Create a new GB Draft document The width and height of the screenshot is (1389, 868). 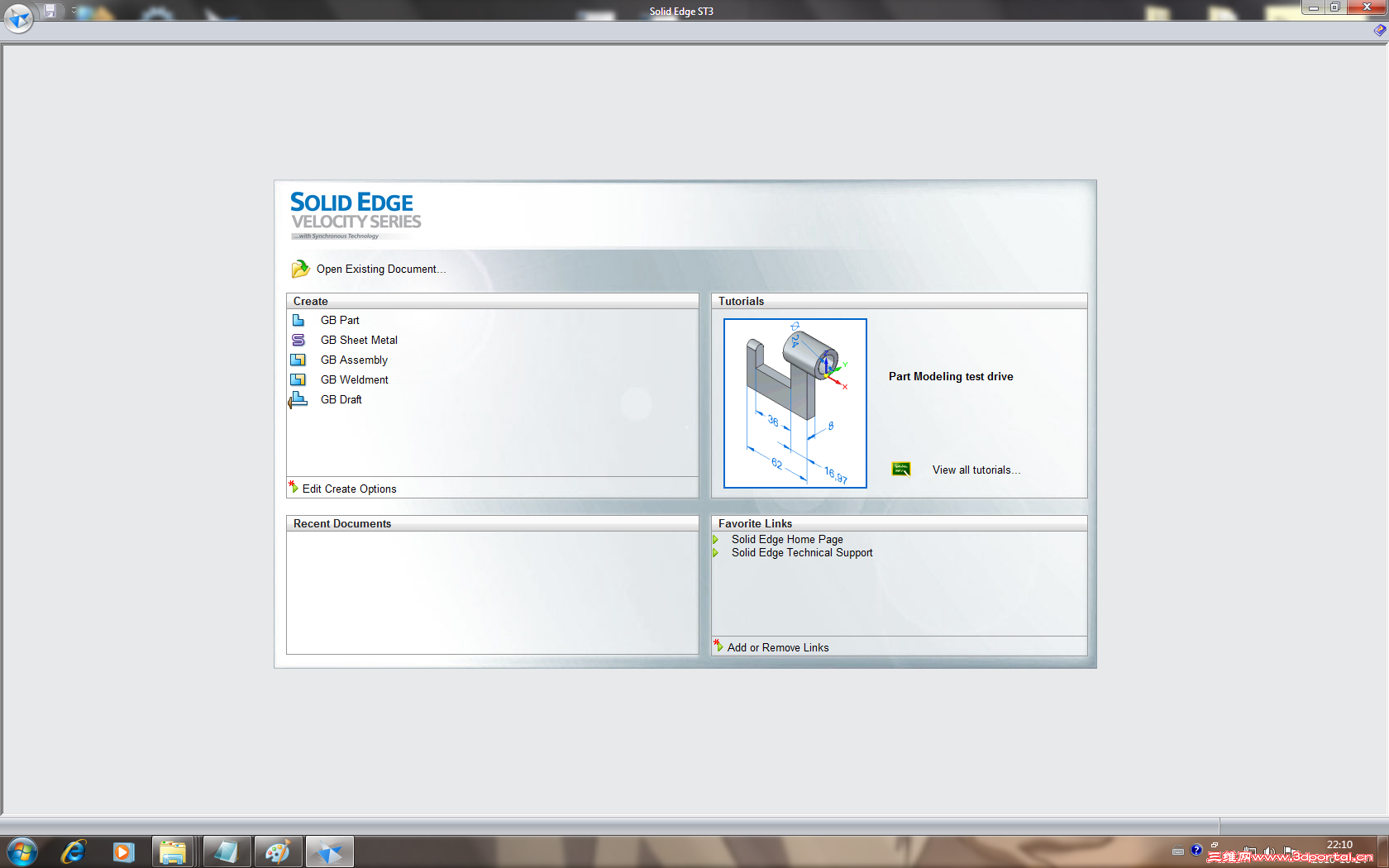pos(341,400)
